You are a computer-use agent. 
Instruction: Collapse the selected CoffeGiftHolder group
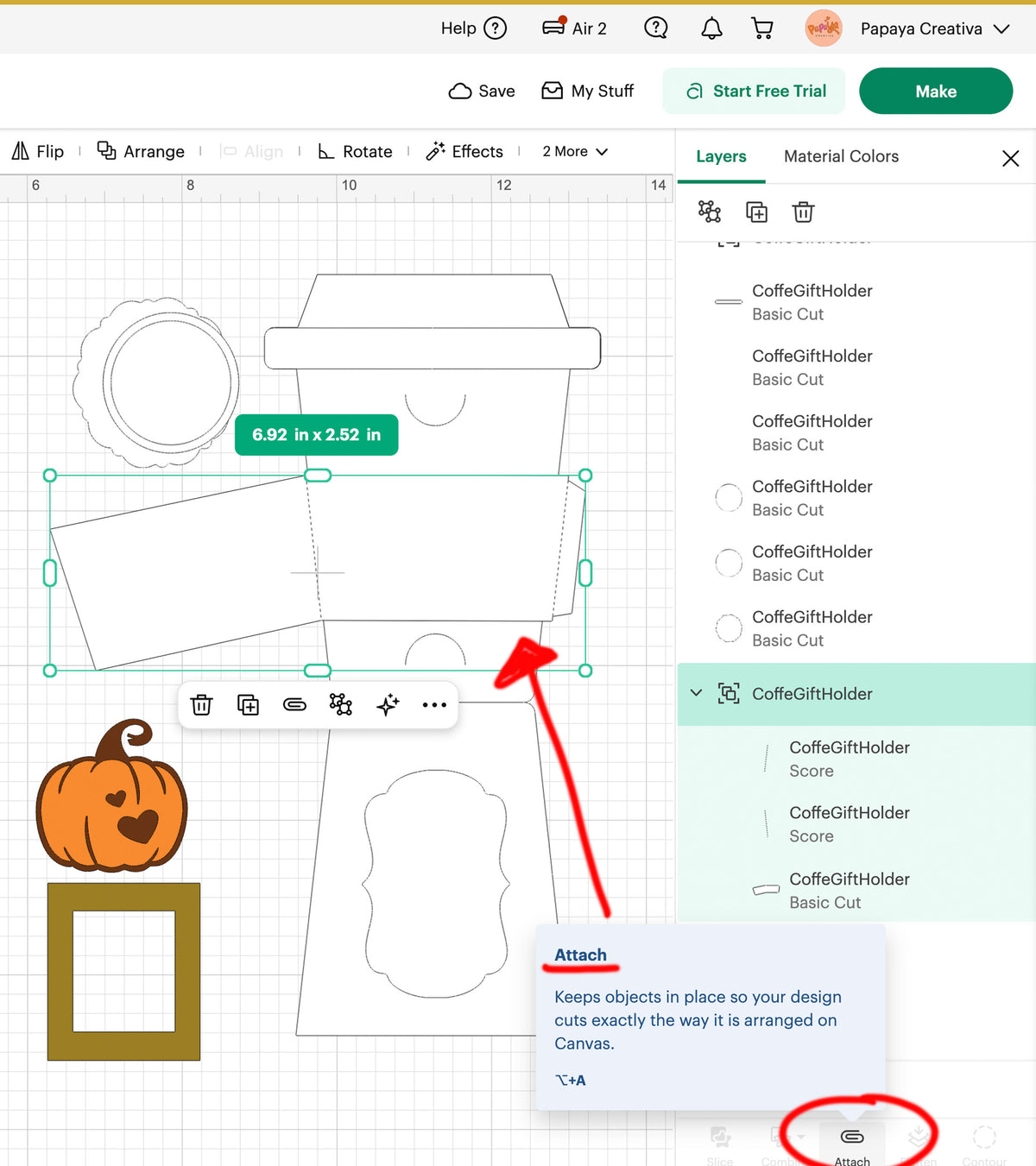[x=697, y=693]
